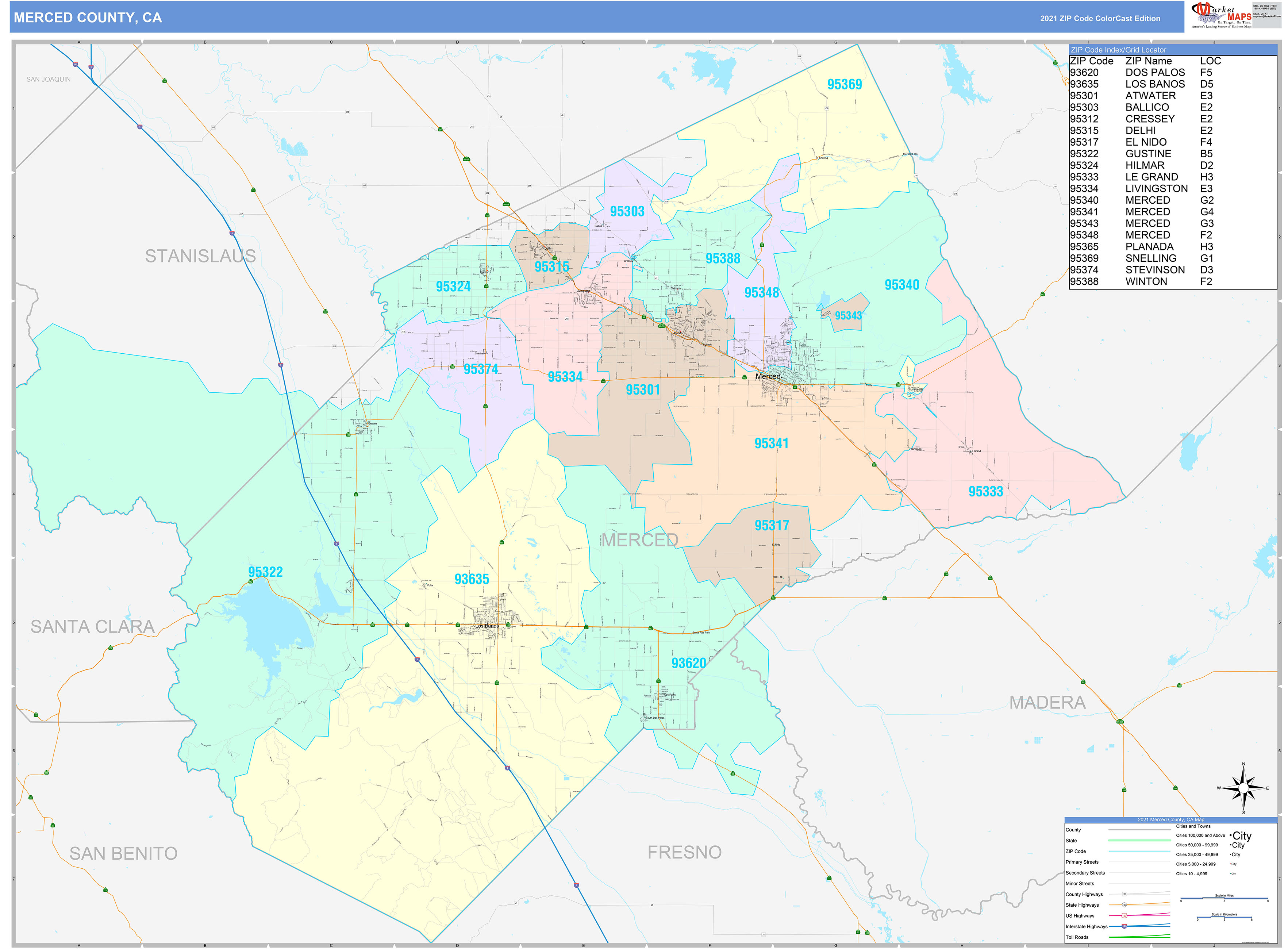Click the compass rose near the legend
This screenshot has width=1288, height=949.
pyautogui.click(x=1243, y=788)
